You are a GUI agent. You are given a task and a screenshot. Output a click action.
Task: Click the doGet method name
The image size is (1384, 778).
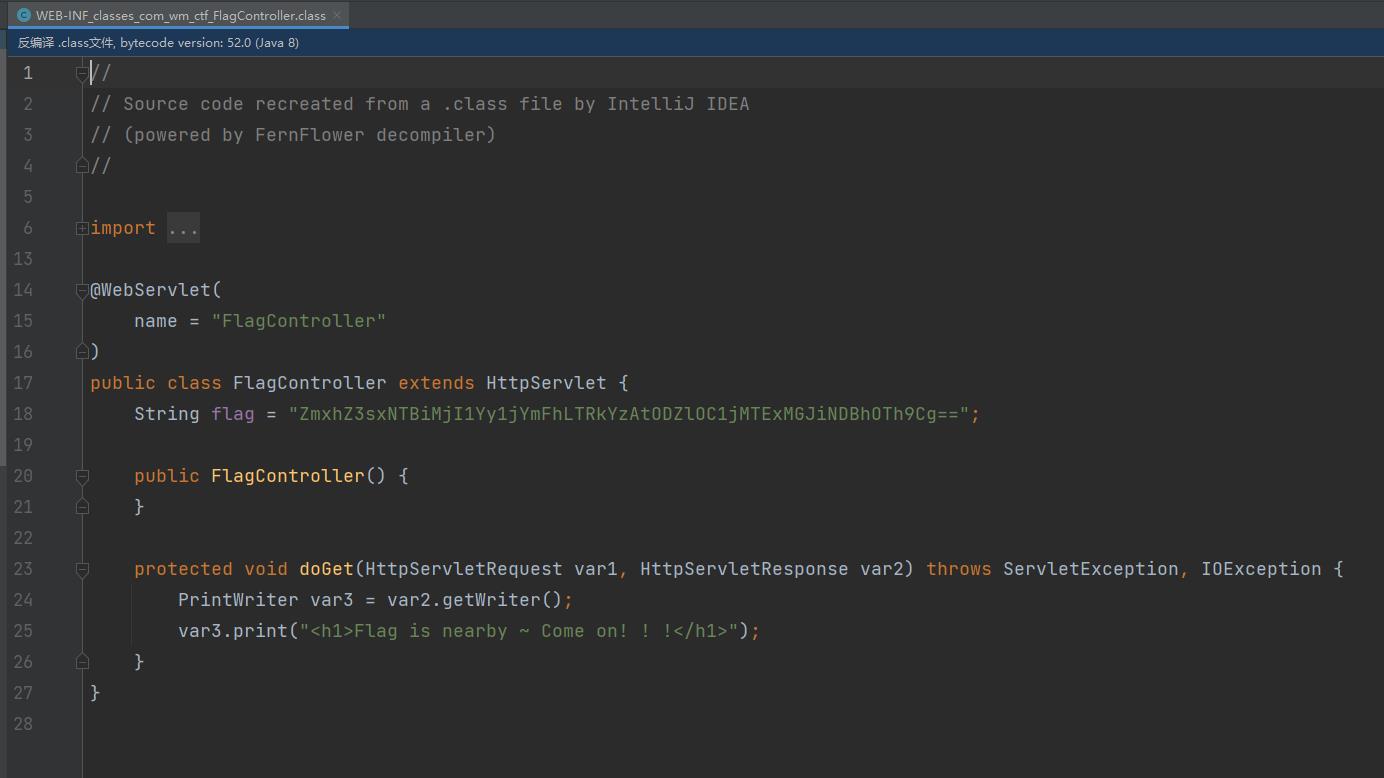click(326, 569)
